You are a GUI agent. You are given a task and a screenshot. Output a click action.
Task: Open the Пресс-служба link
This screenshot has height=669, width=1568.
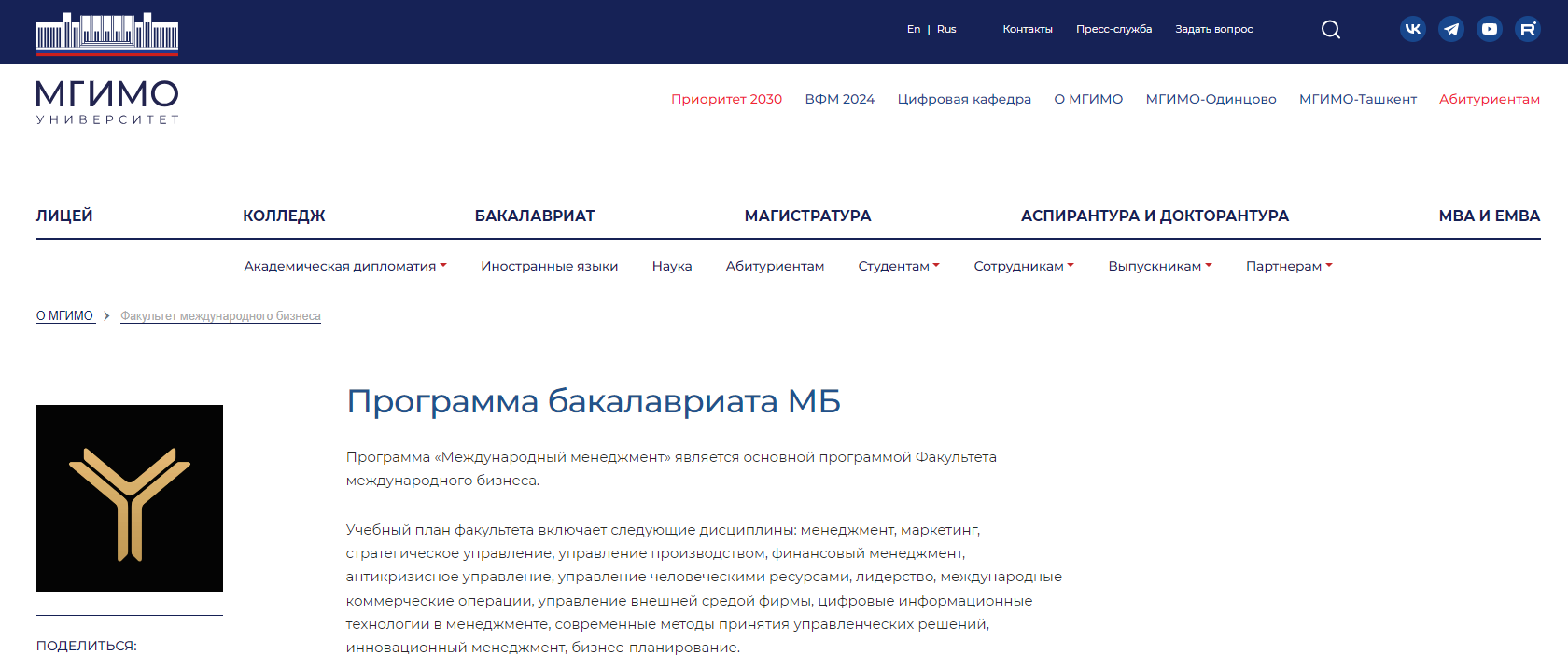click(x=1114, y=29)
